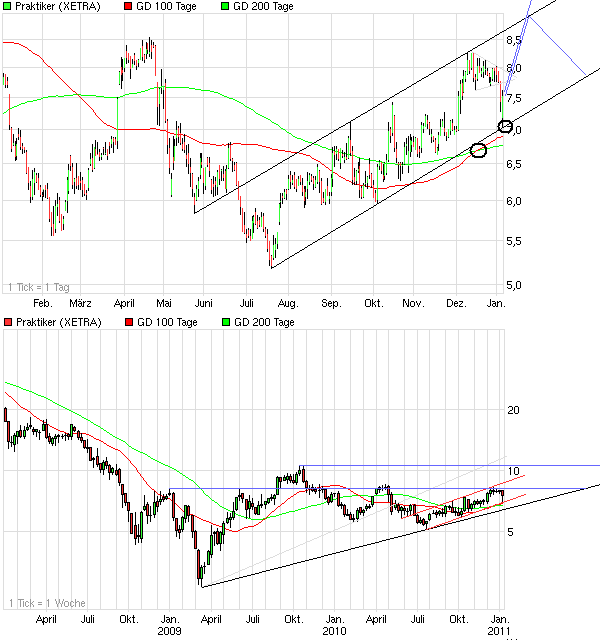Click the 6,0 price label
600x640 pixels.
click(514, 201)
